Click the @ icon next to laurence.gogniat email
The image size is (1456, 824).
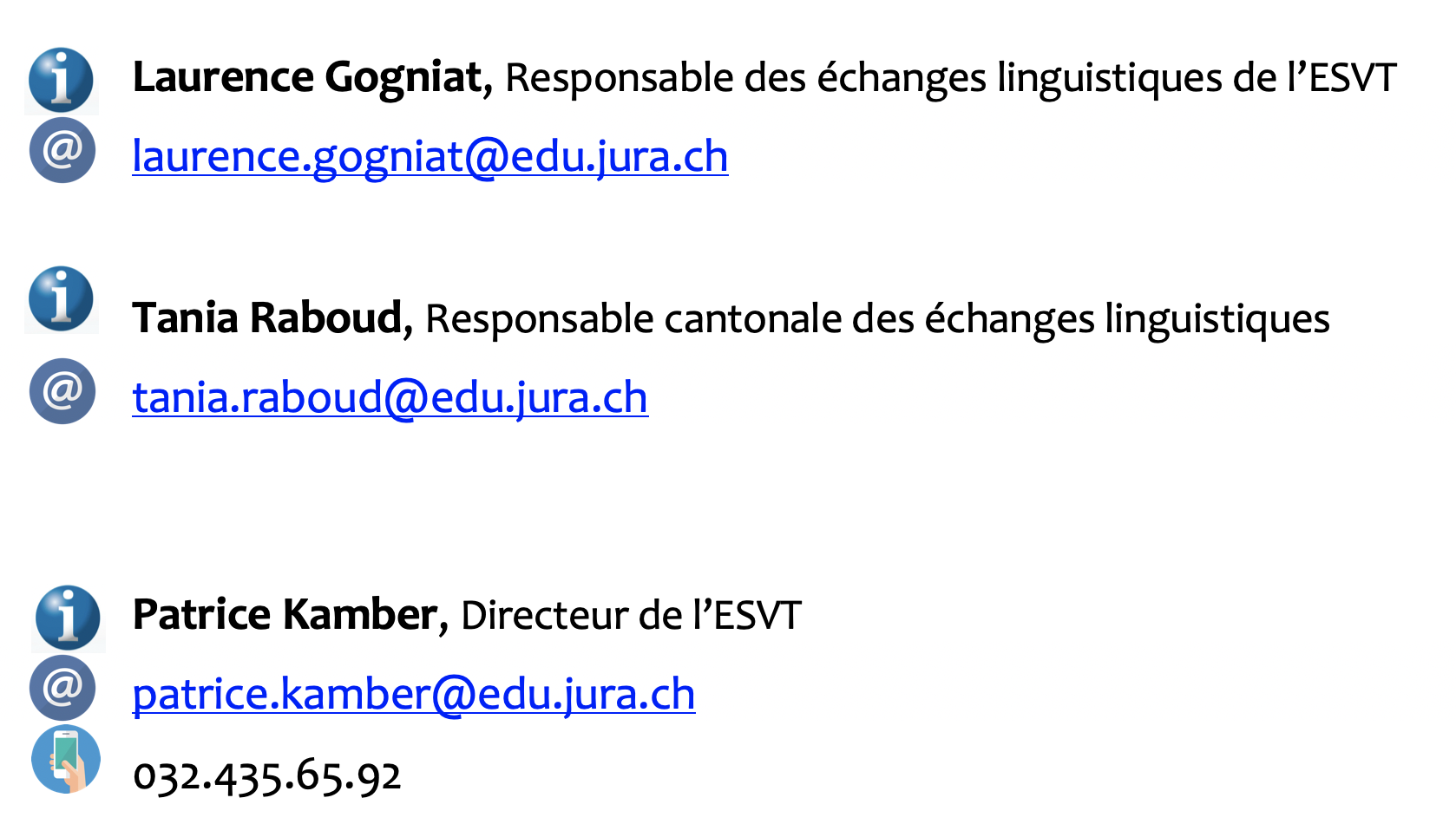tap(62, 150)
